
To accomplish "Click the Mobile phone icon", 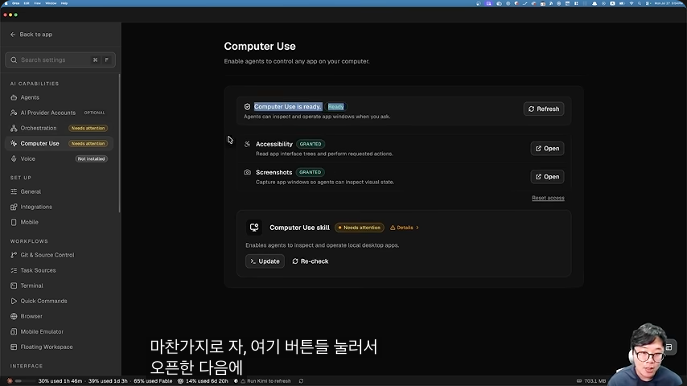I will coord(14,222).
